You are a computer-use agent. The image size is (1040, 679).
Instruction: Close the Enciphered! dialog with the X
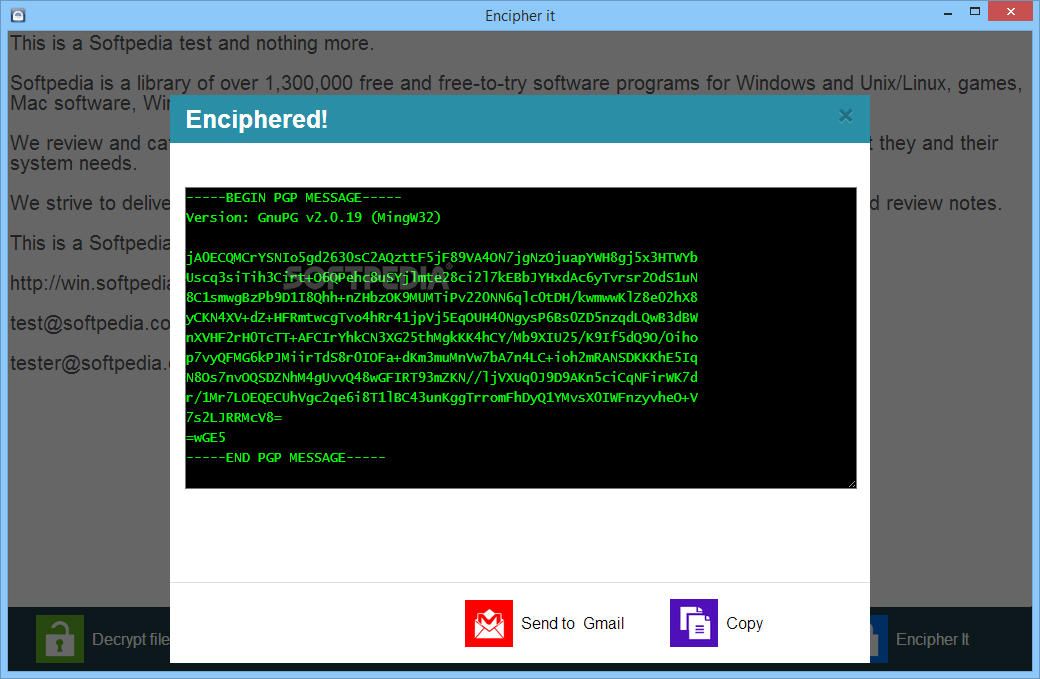coord(846,116)
